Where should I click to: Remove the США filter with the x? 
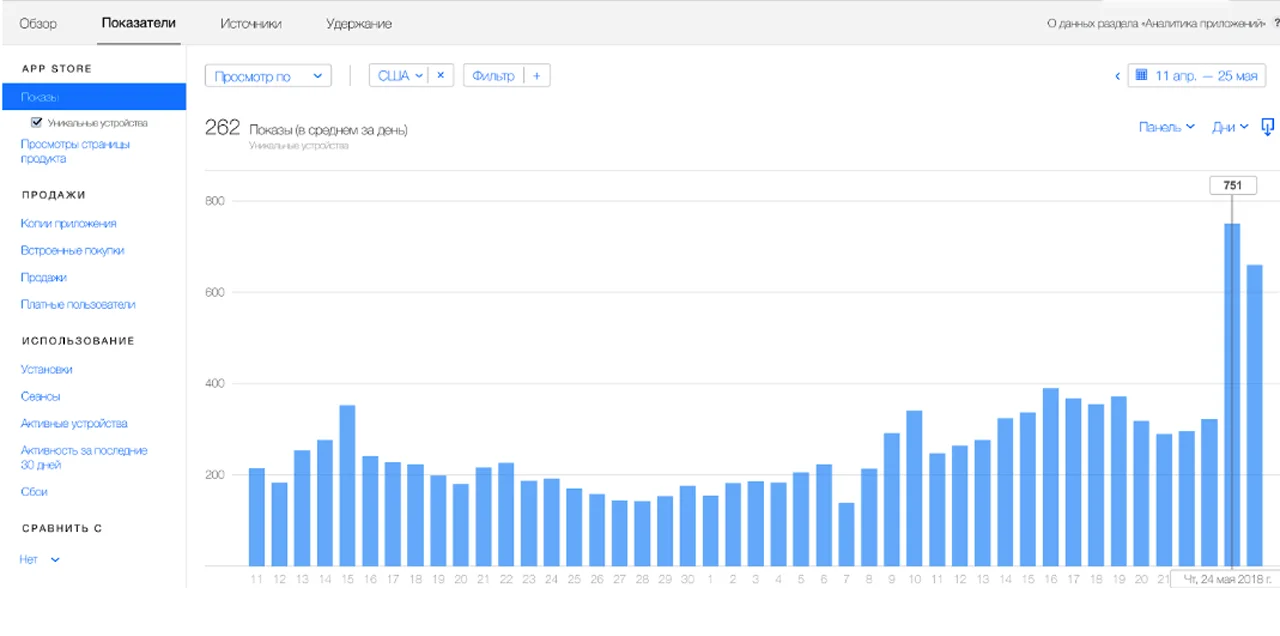440,76
